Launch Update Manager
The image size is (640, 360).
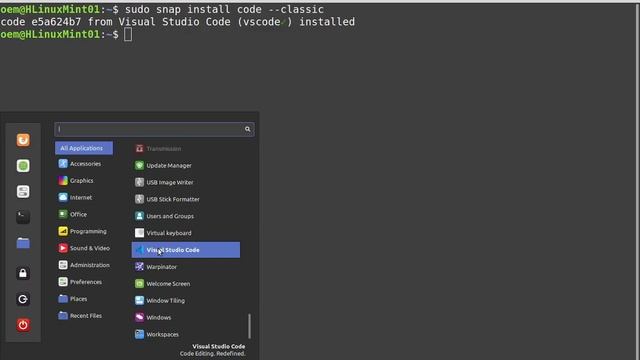pos(186,165)
